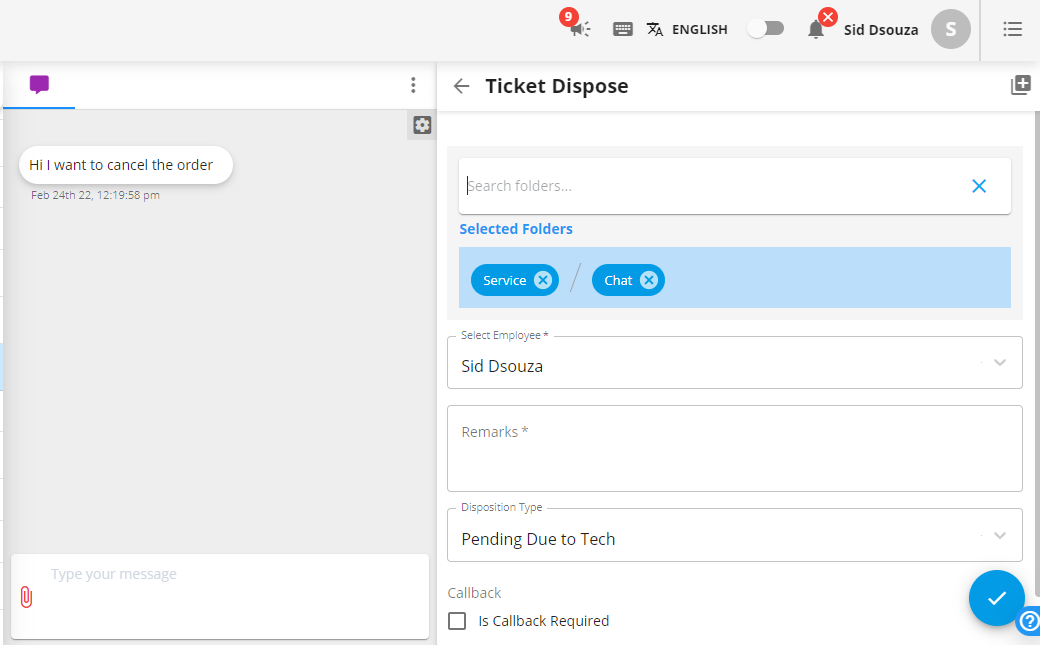Open the Select Employee dropdown
Screen dimensions: 1040x645
(x=735, y=362)
